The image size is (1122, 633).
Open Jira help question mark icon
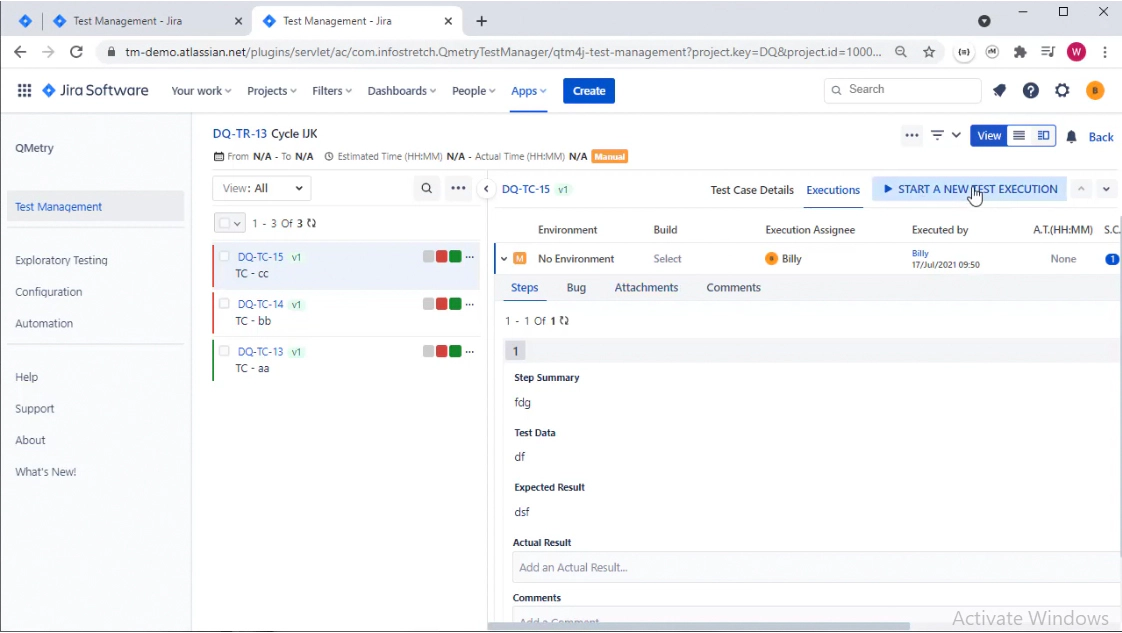coord(1030,90)
